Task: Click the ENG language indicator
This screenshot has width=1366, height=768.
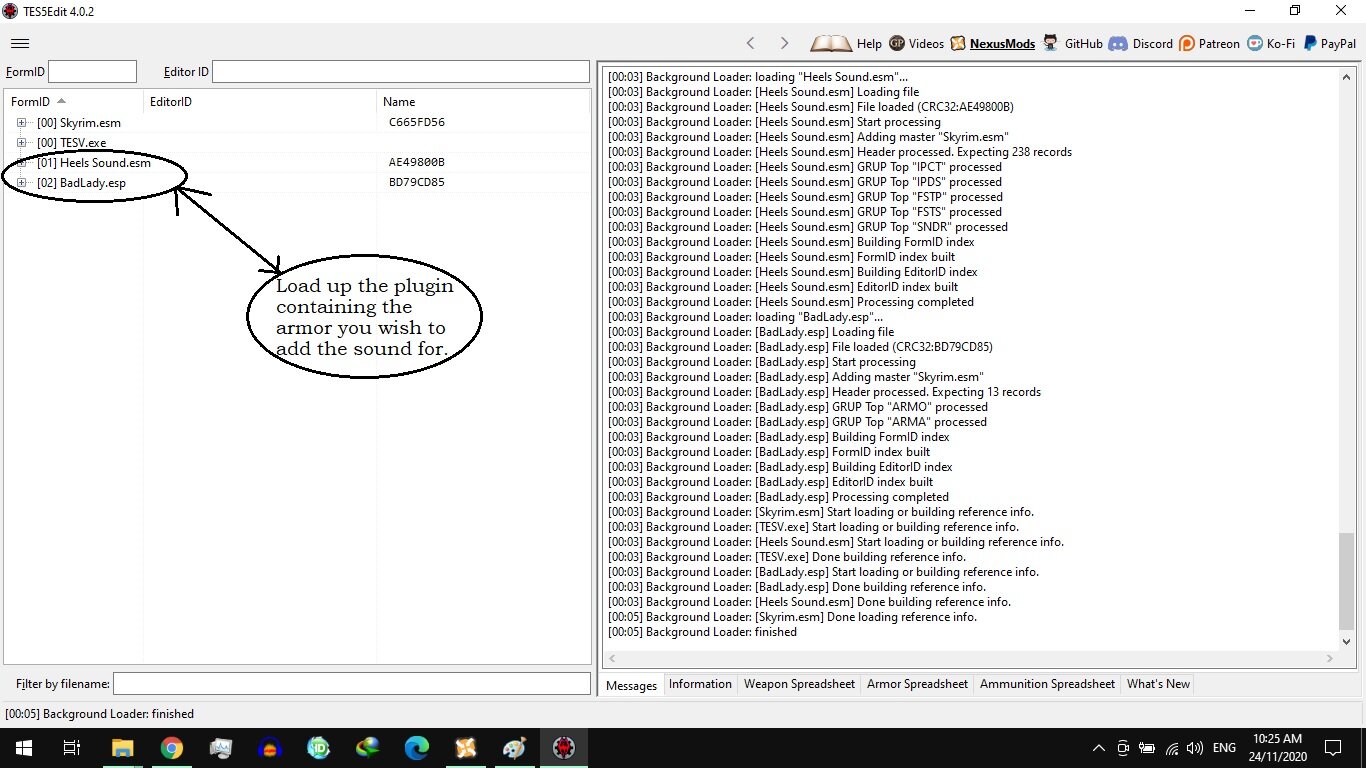Action: (x=1225, y=748)
